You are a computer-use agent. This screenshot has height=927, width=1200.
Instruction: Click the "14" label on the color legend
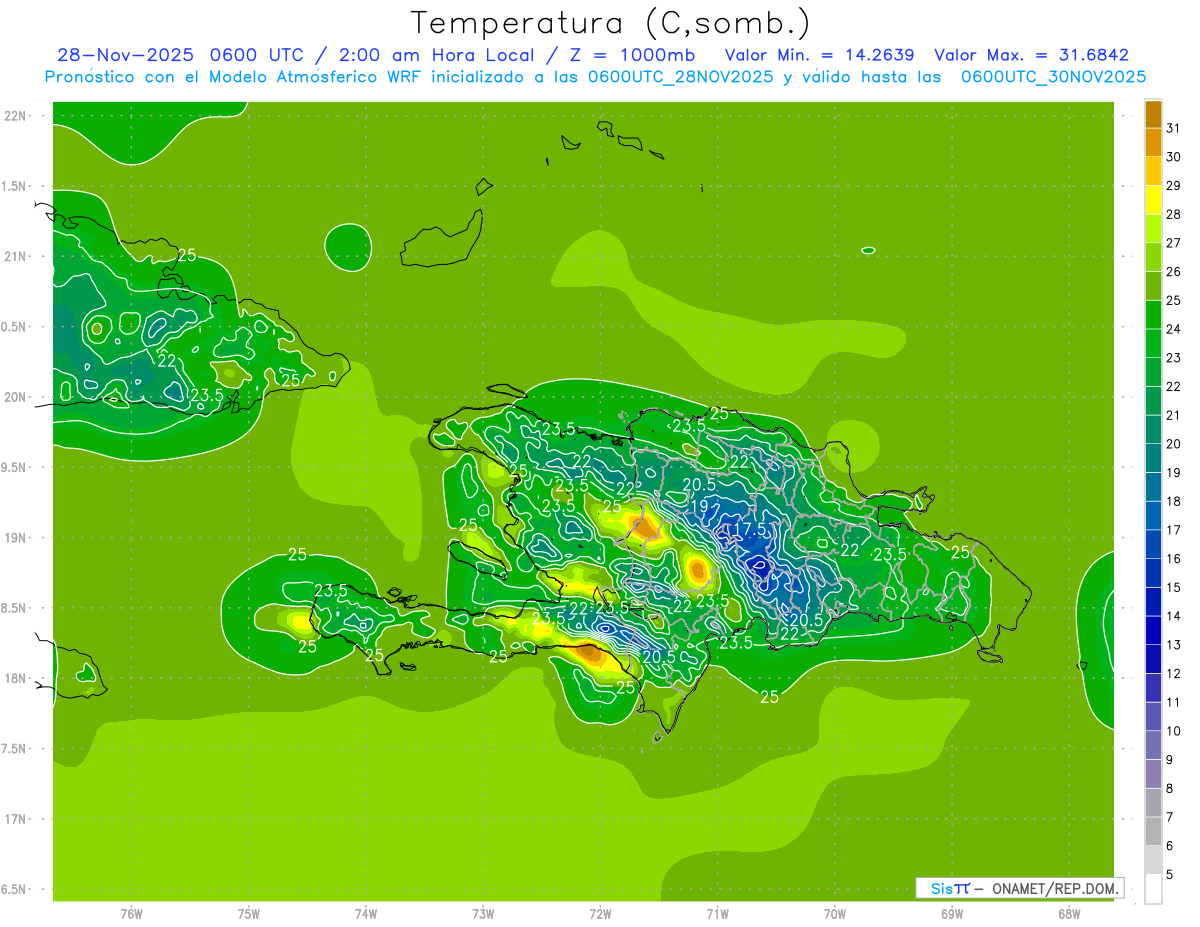coord(1173,616)
